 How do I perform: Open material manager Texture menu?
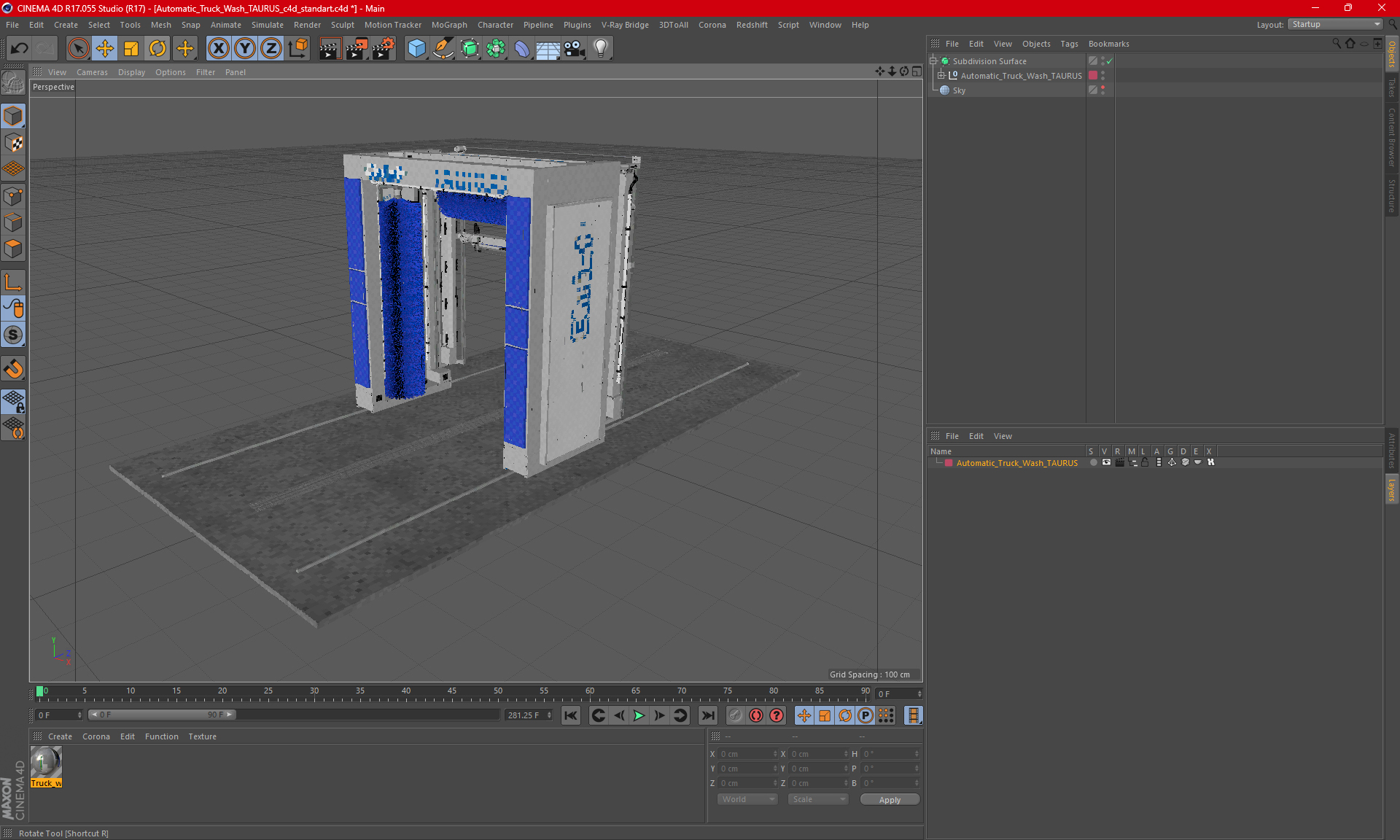pos(202,736)
